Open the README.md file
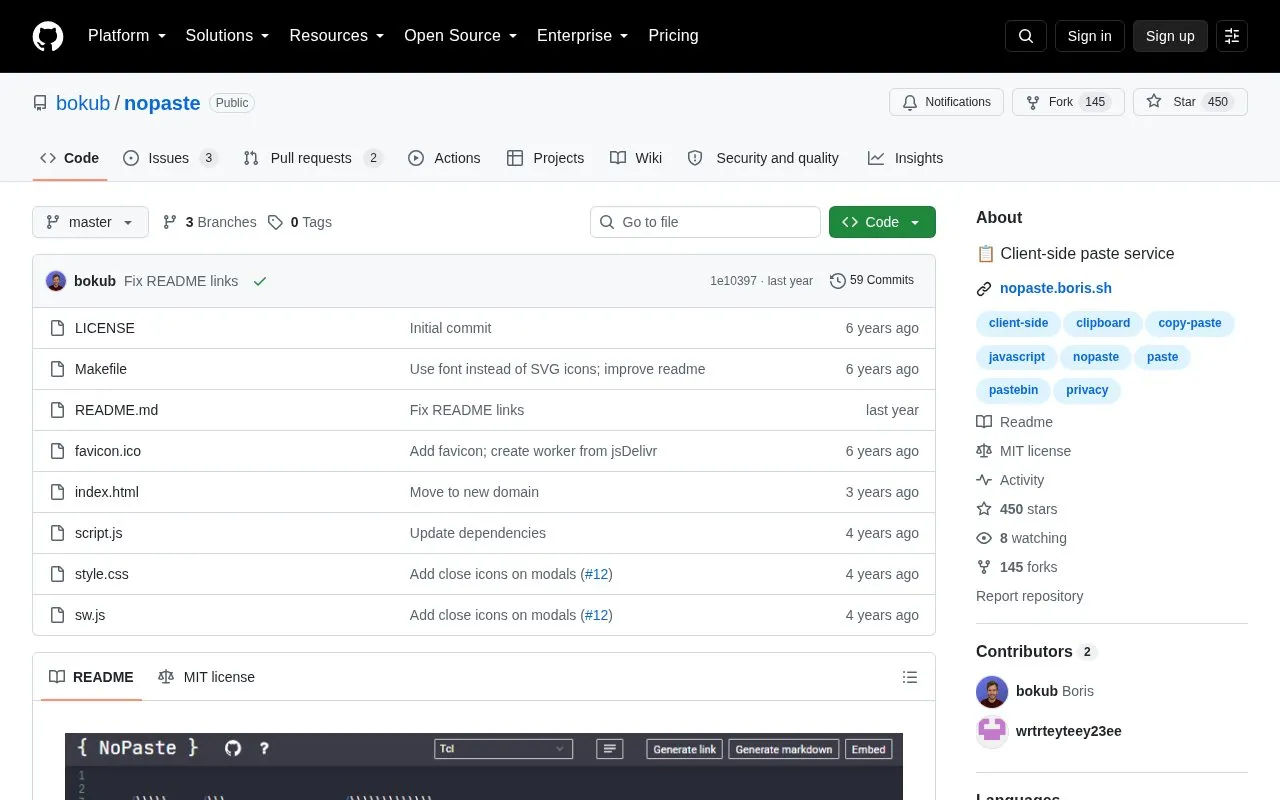The width and height of the screenshot is (1280, 800). tap(116, 410)
